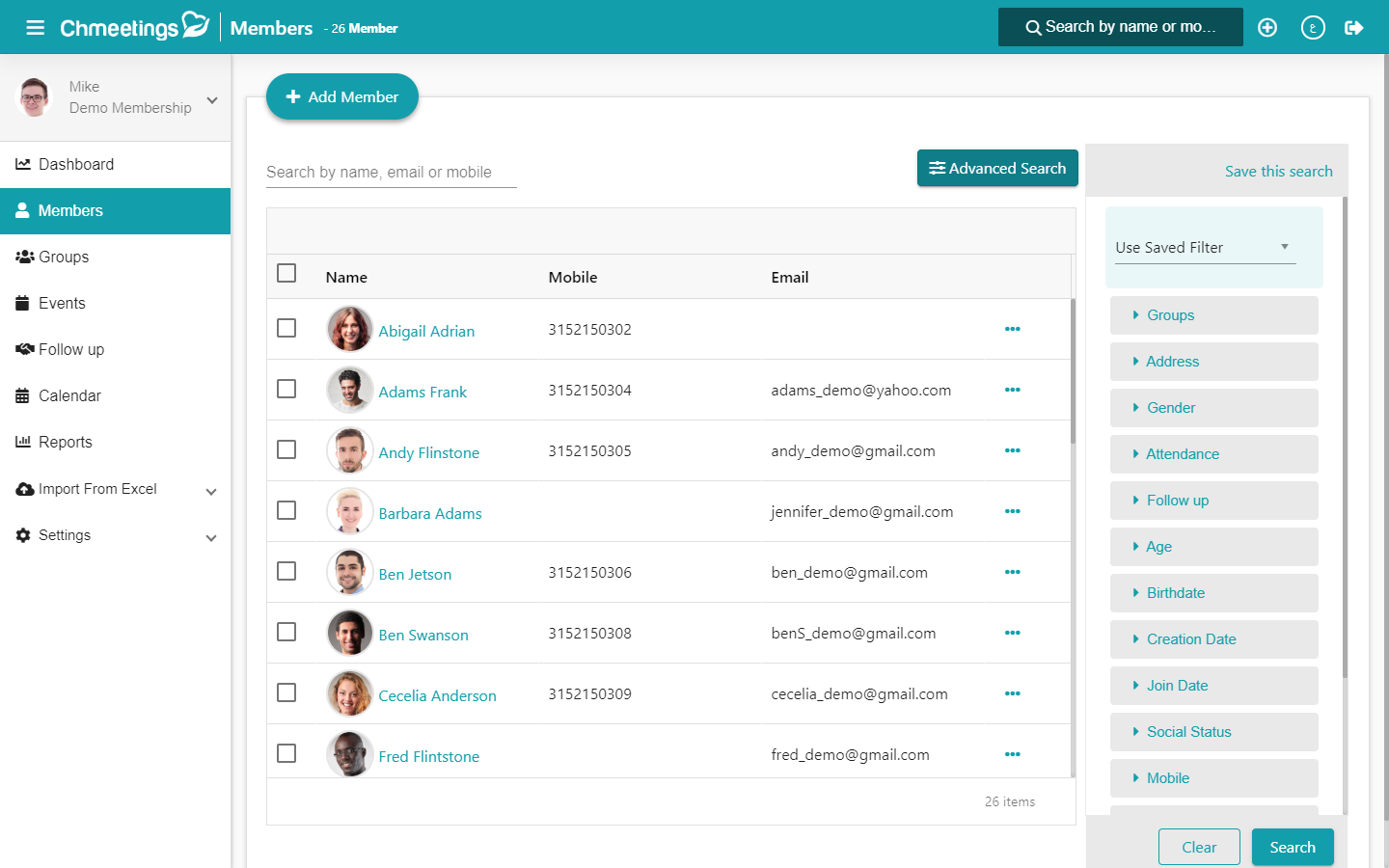Image resolution: width=1389 pixels, height=868 pixels.
Task: Open the three-dots menu for Adams Frank
Action: tap(1012, 390)
